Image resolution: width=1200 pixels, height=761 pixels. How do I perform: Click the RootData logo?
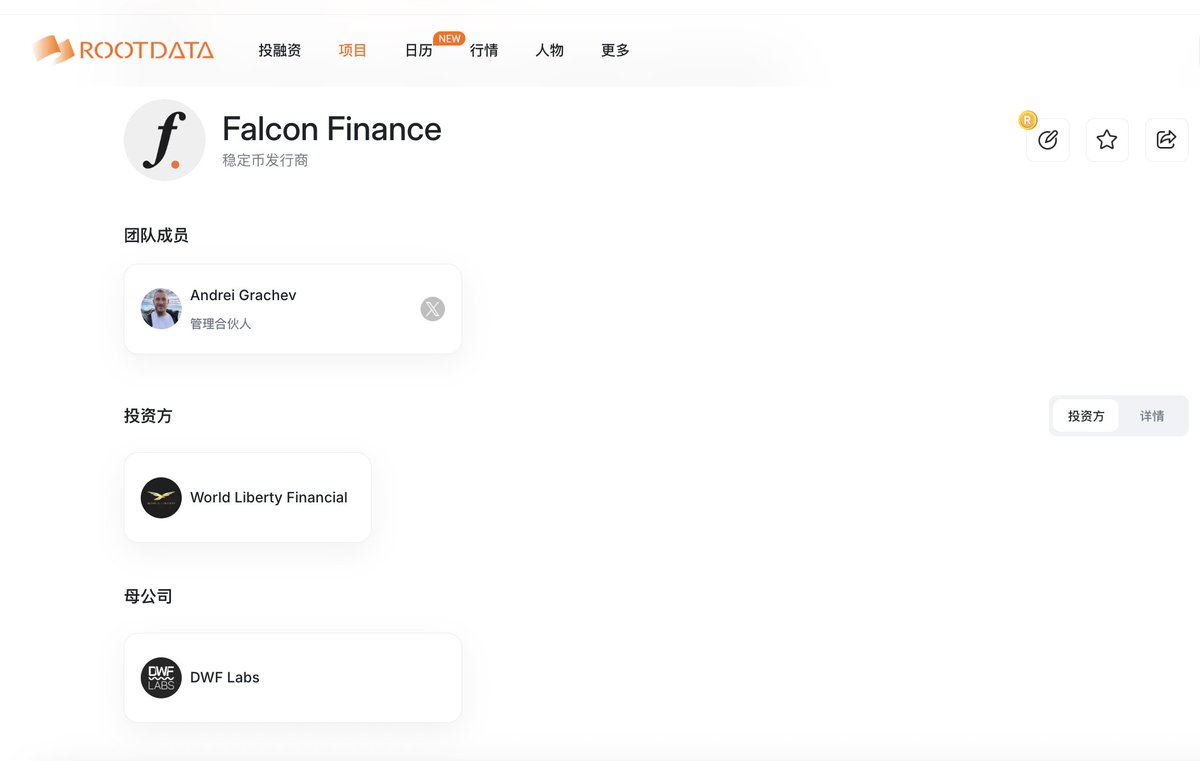point(123,49)
